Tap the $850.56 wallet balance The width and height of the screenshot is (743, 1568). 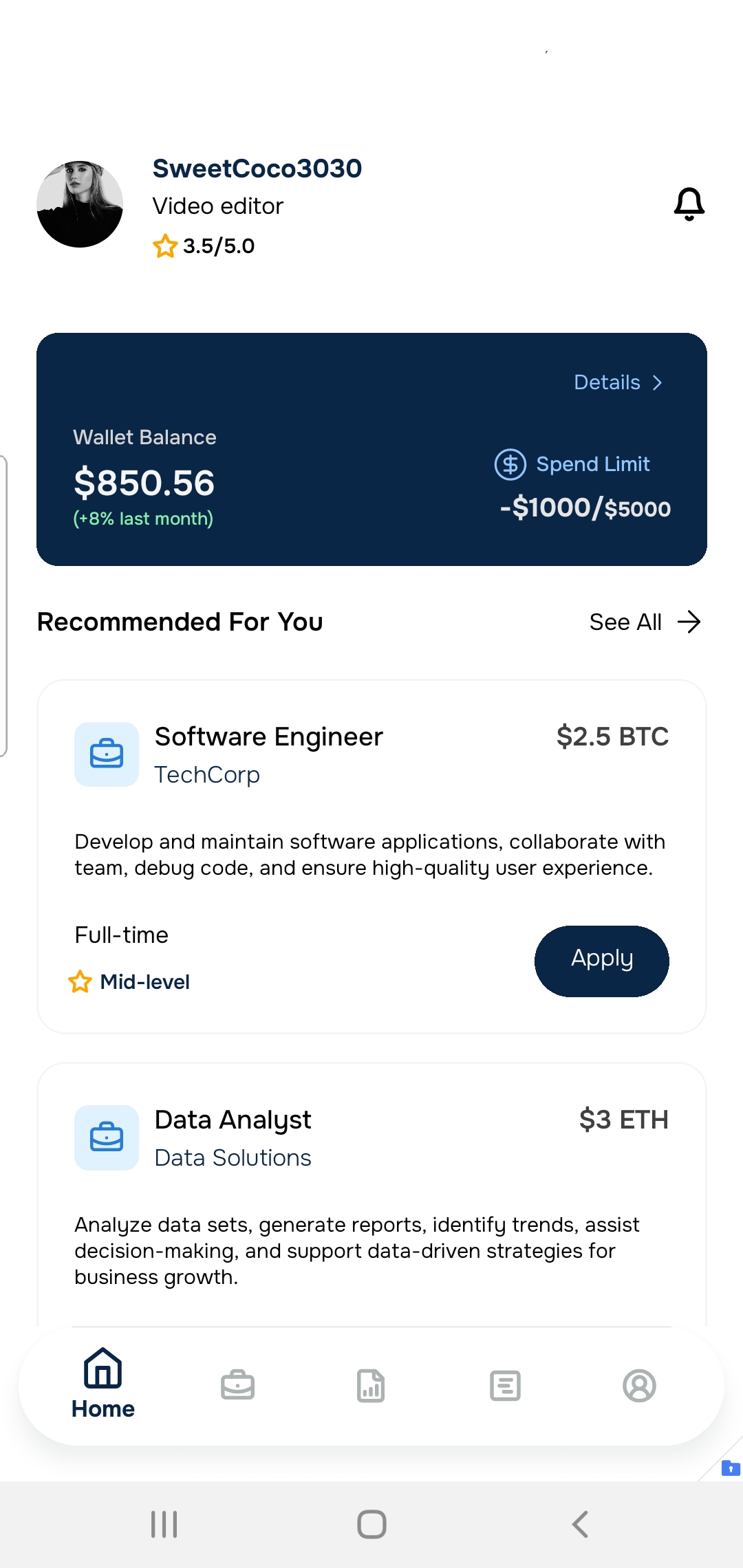(144, 483)
